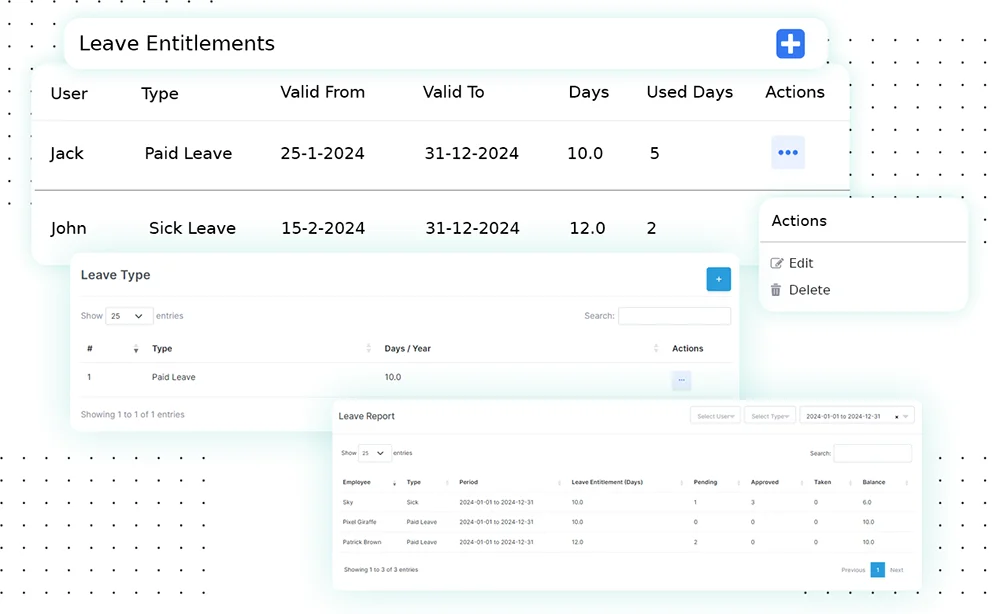
Task: Clear the date range with the x icon
Action: click(x=896, y=416)
